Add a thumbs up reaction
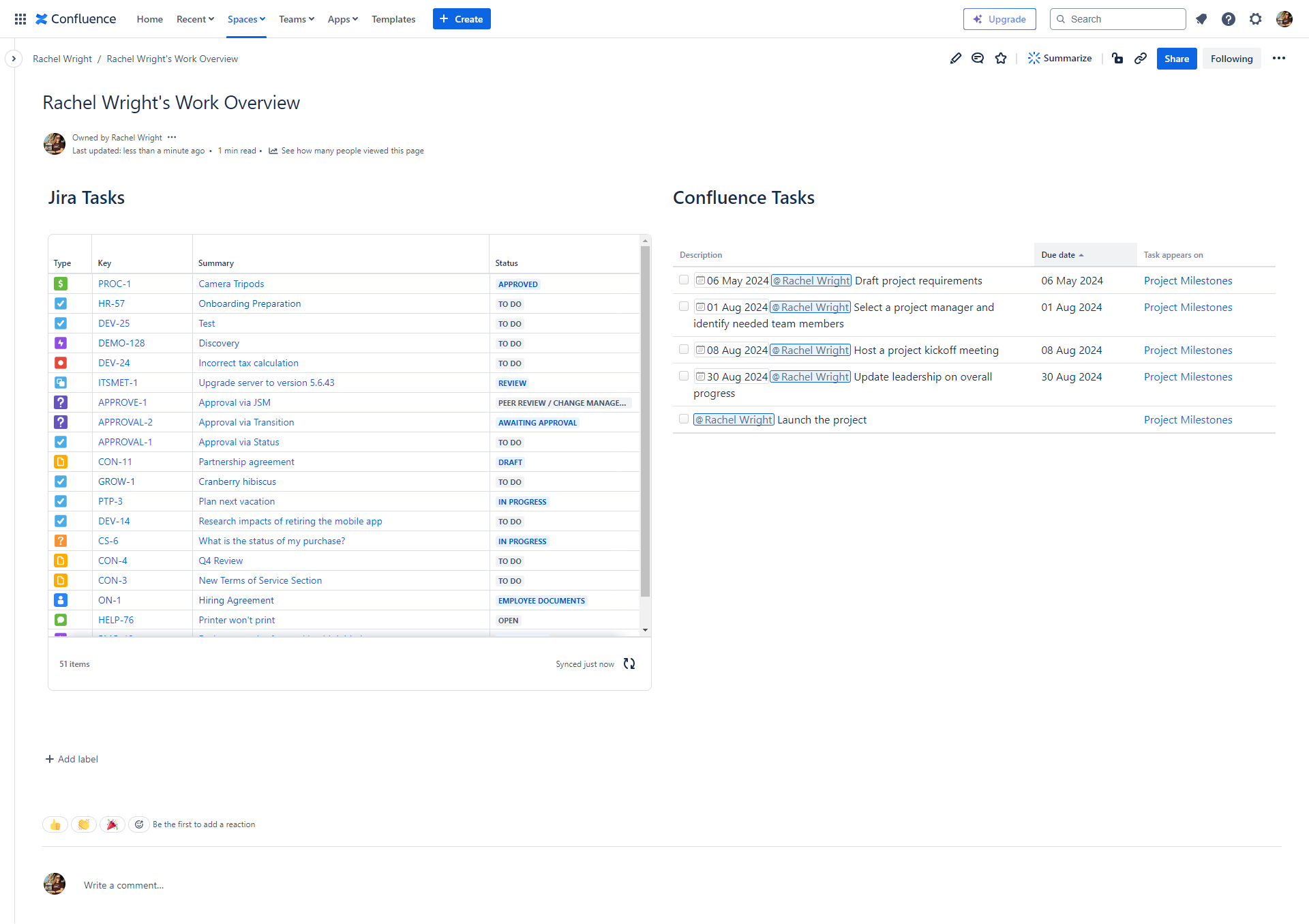The width and height of the screenshot is (1309, 924). (x=55, y=824)
